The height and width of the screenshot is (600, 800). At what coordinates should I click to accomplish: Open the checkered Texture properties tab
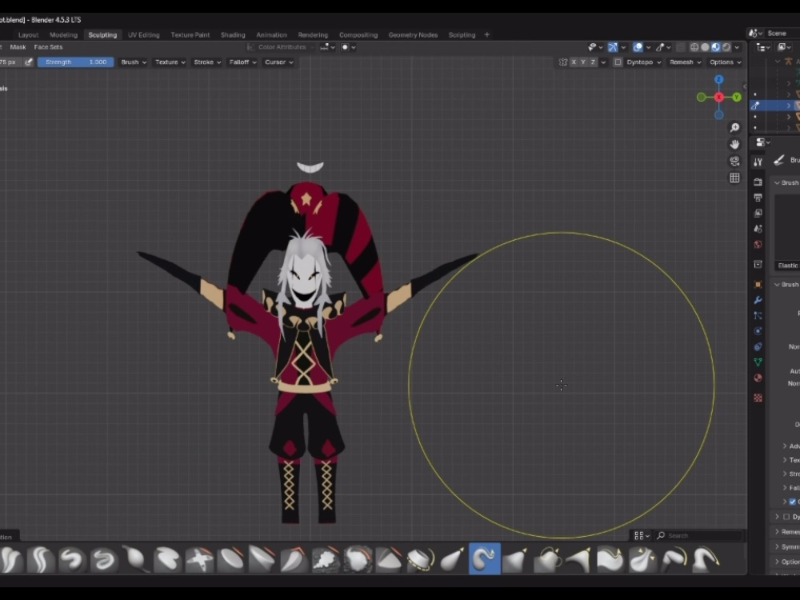coord(758,397)
